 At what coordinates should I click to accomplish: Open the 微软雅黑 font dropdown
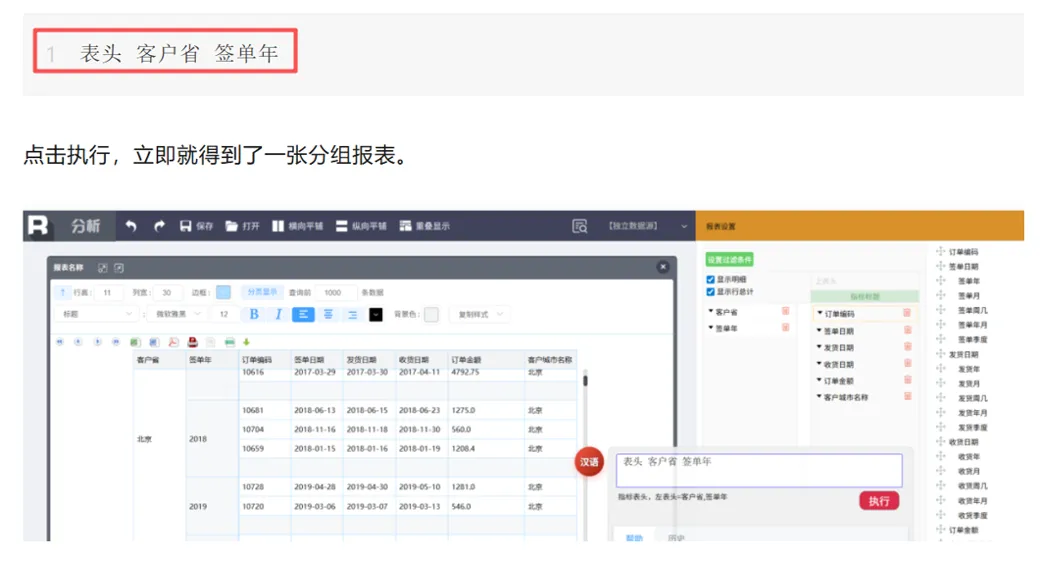pos(177,315)
